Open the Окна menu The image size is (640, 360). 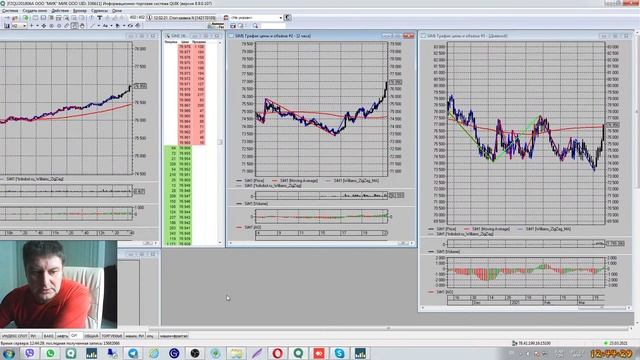117,11
